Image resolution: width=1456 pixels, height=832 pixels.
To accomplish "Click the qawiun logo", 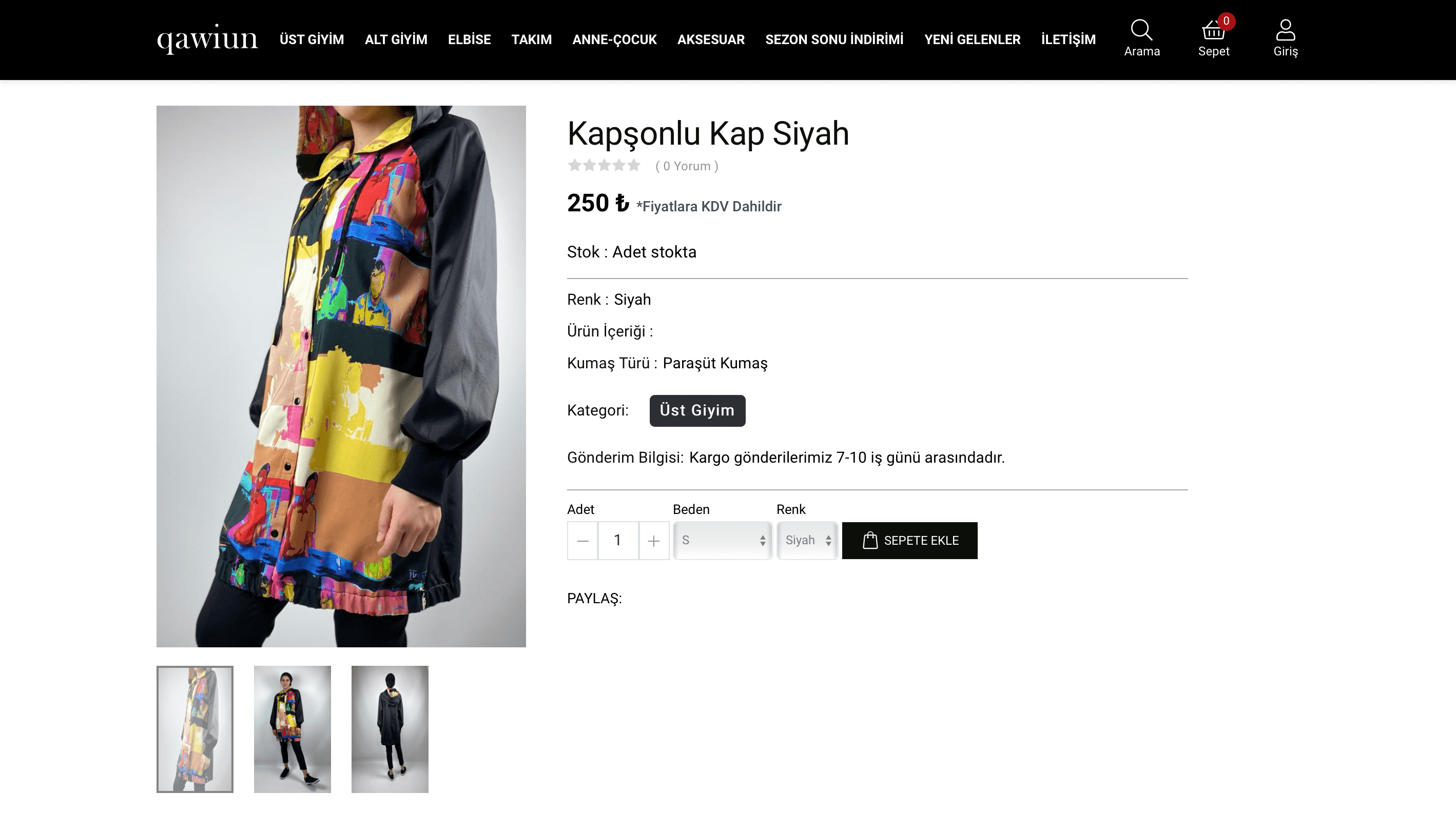I will (x=207, y=39).
